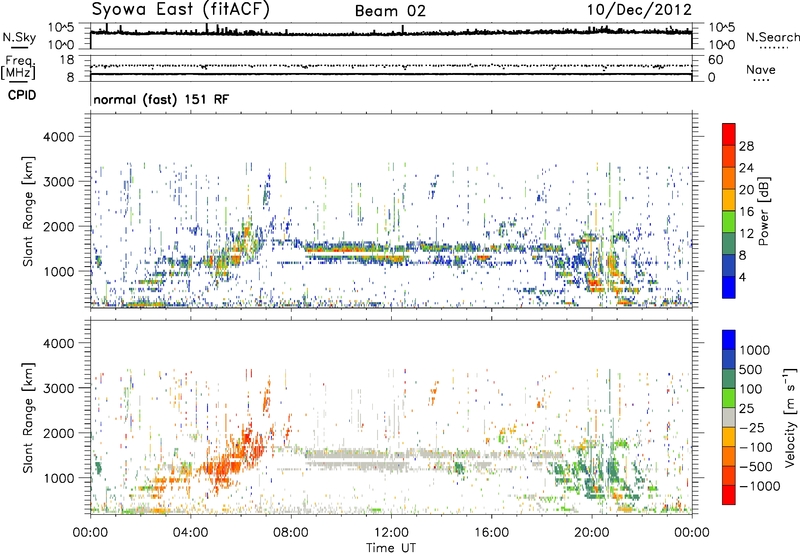This screenshot has width=800, height=554.
Task: Select the '-100' label on the Velocity colorbar
Action: tap(755, 447)
